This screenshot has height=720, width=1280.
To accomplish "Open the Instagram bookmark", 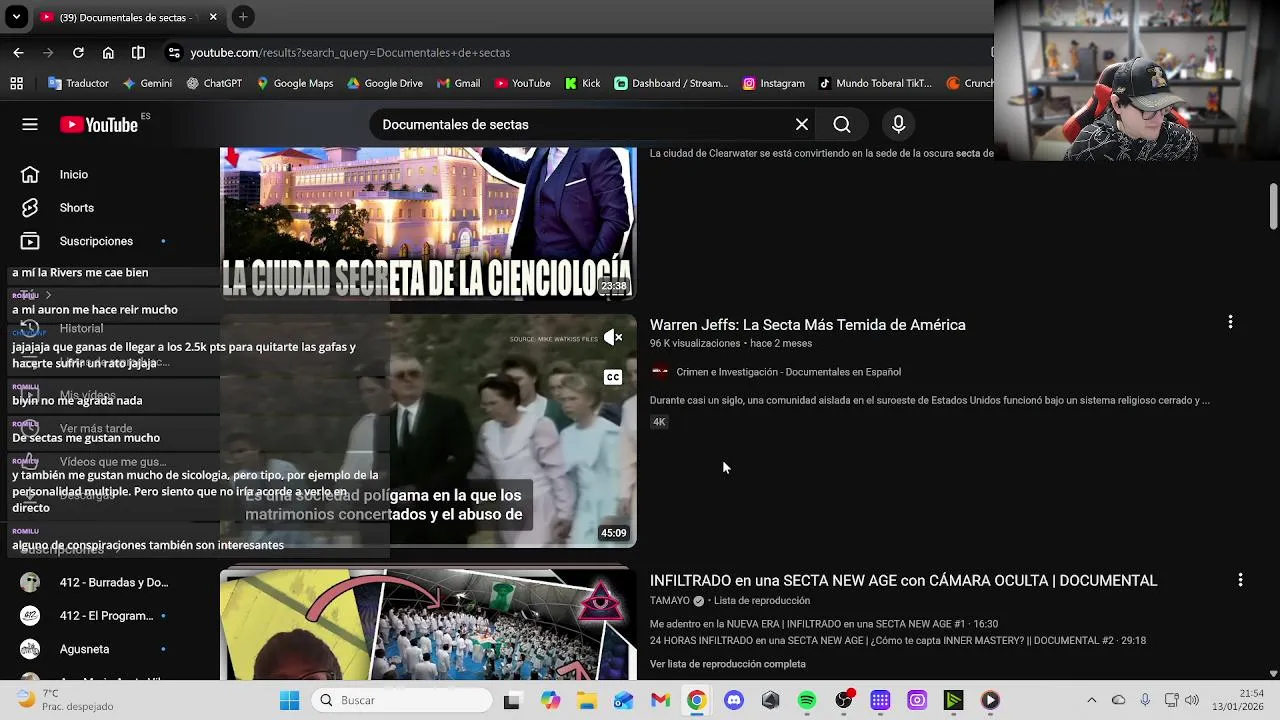I will pyautogui.click(x=773, y=83).
